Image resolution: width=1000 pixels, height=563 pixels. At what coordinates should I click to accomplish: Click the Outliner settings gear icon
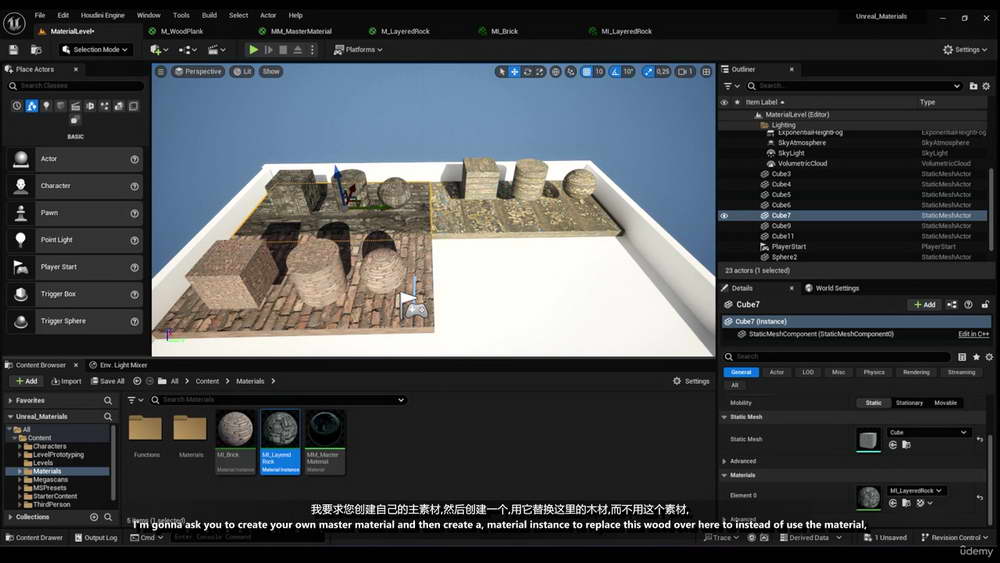click(986, 86)
